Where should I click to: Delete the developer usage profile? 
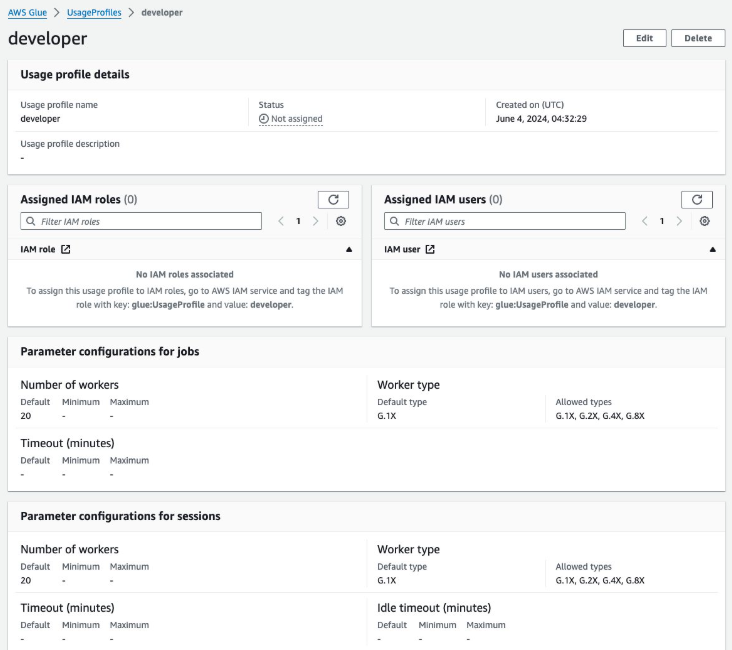698,38
